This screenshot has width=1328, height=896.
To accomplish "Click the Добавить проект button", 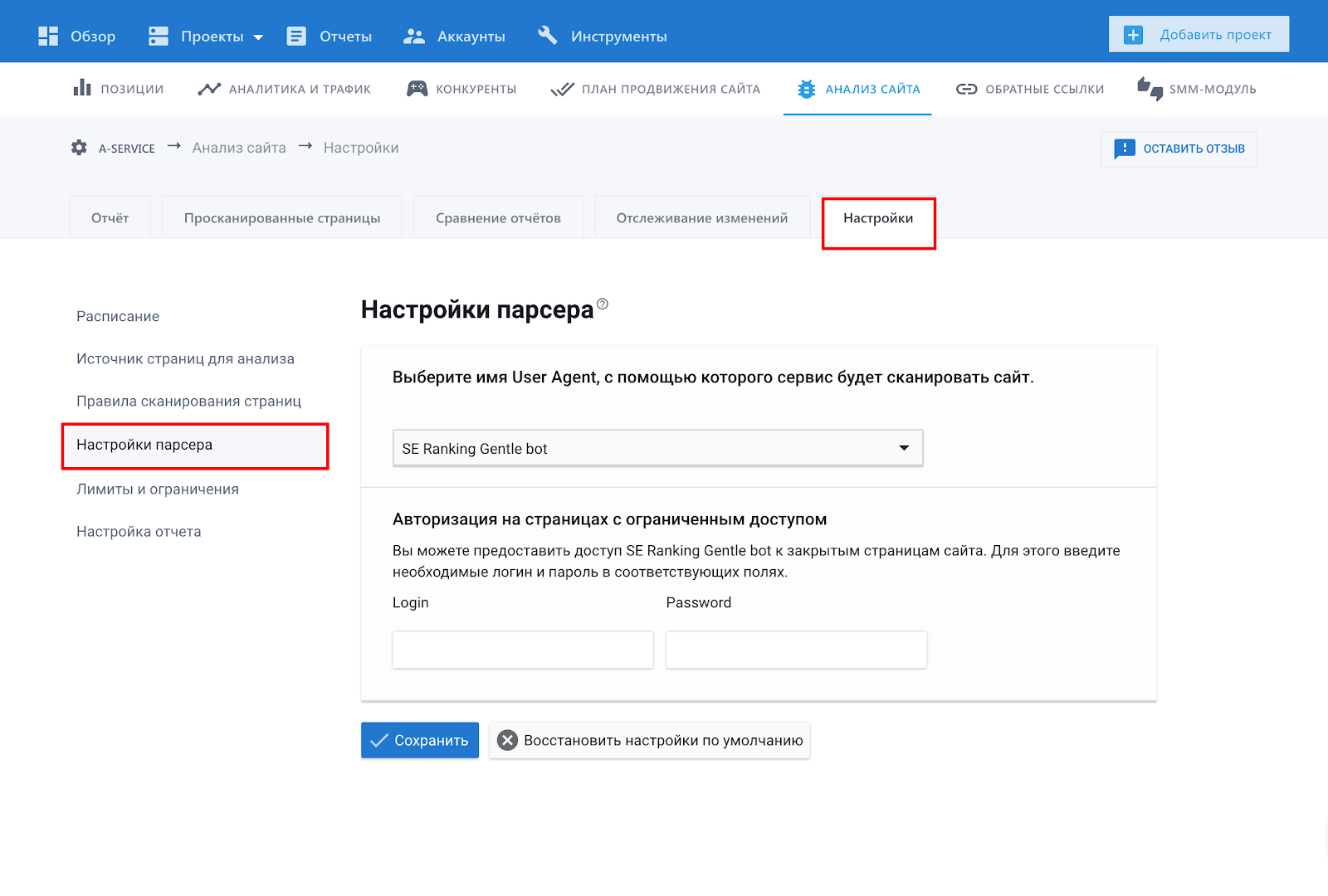I will pyautogui.click(x=1199, y=34).
